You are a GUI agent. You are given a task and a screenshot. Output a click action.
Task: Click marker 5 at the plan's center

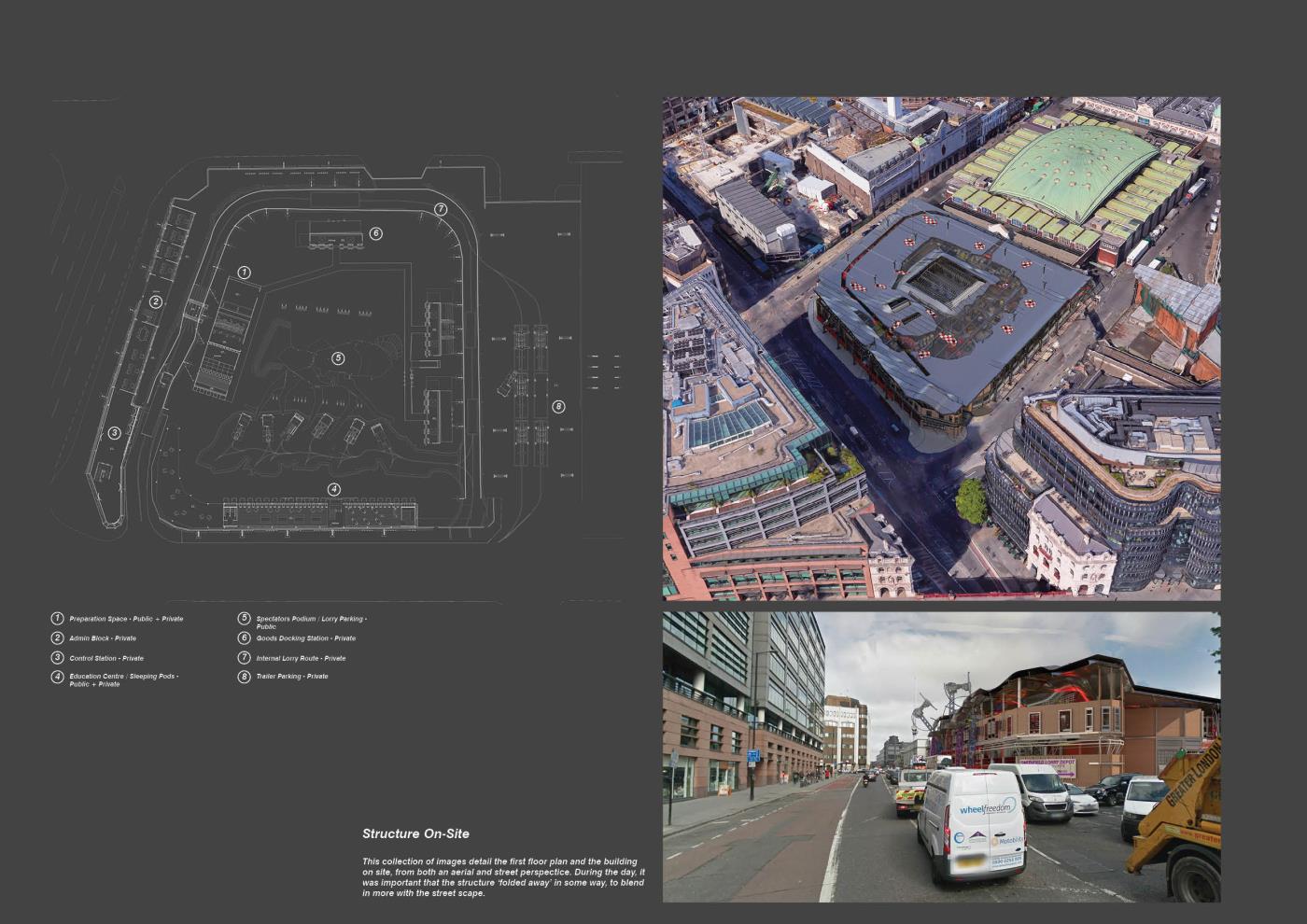click(338, 358)
